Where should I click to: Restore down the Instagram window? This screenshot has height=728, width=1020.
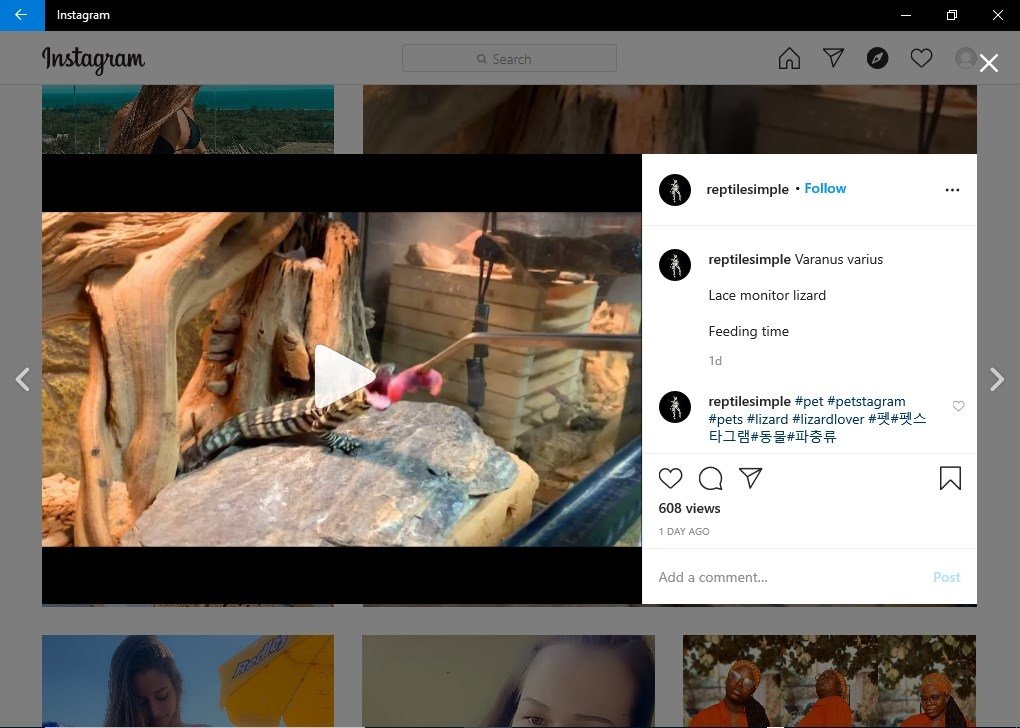click(952, 15)
